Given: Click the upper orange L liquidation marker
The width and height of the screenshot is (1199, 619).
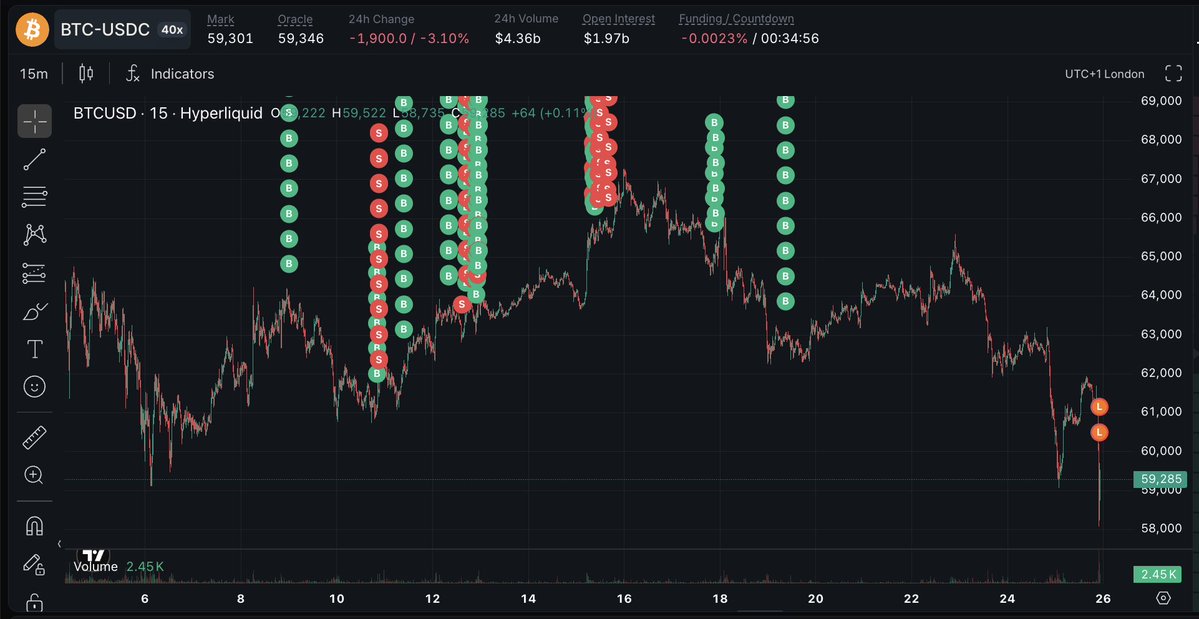Looking at the screenshot, I should [1100, 407].
